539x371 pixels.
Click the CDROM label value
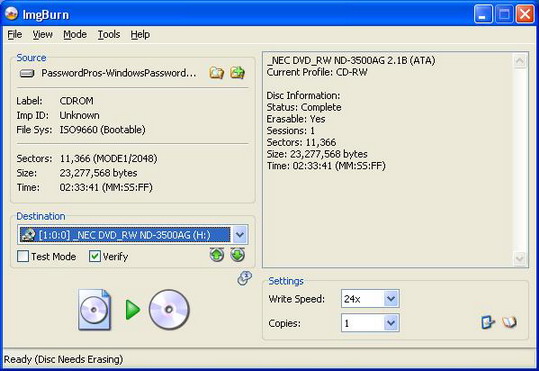click(x=77, y=101)
